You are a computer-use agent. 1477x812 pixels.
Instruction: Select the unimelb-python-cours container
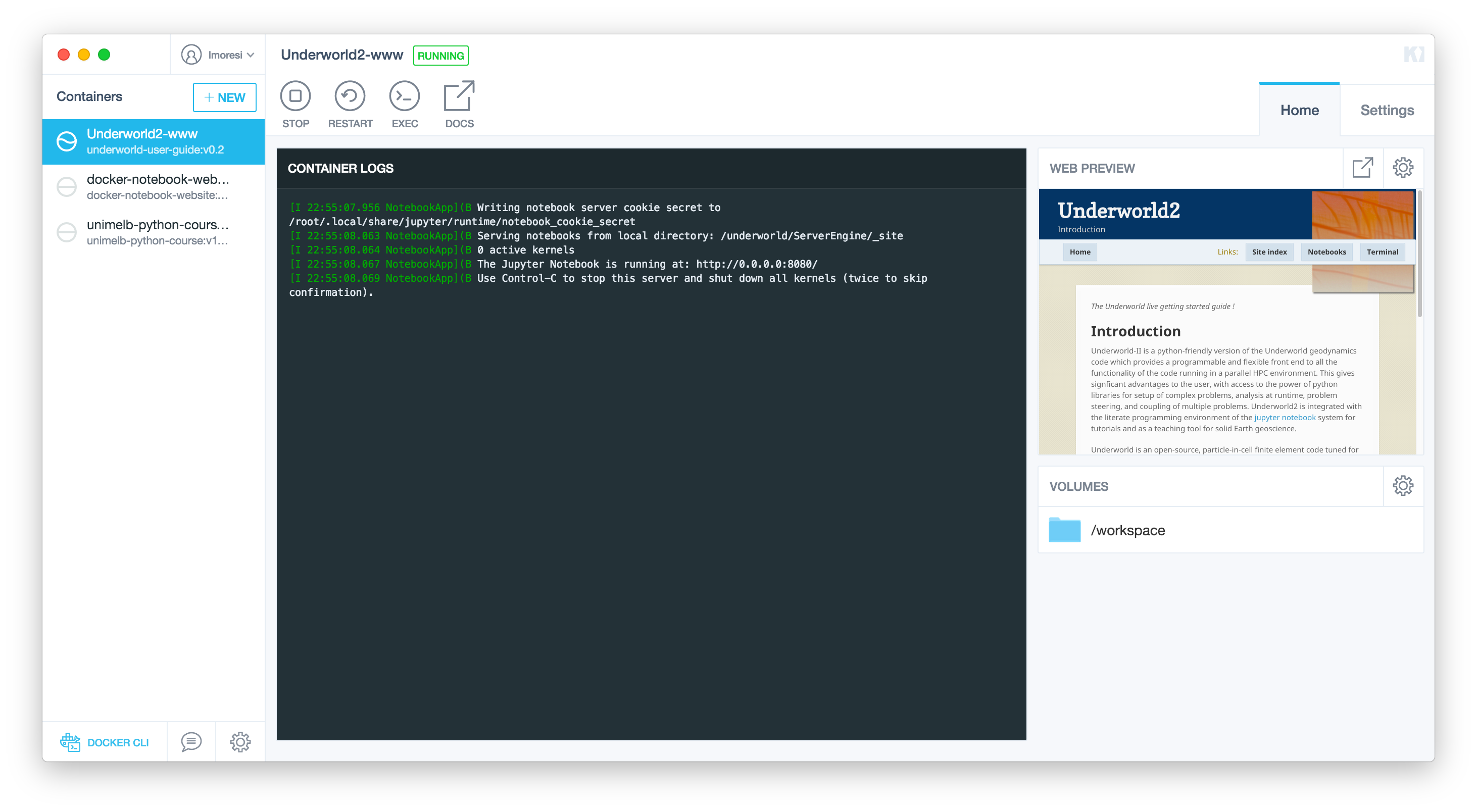[153, 232]
